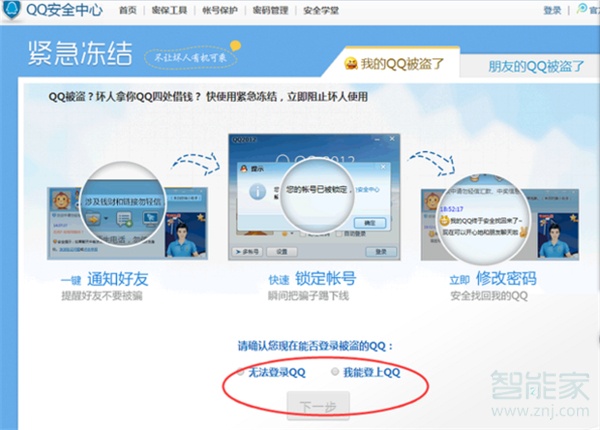Click the 下一步 button
The image size is (600, 430).
click(x=318, y=406)
